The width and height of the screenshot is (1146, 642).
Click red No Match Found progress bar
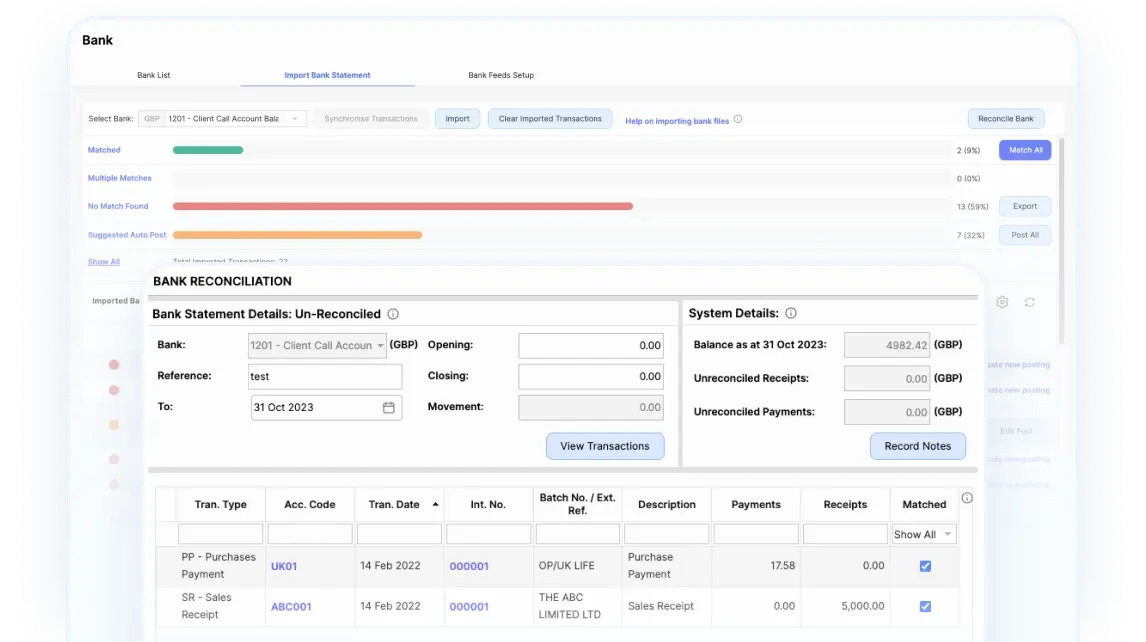click(403, 206)
